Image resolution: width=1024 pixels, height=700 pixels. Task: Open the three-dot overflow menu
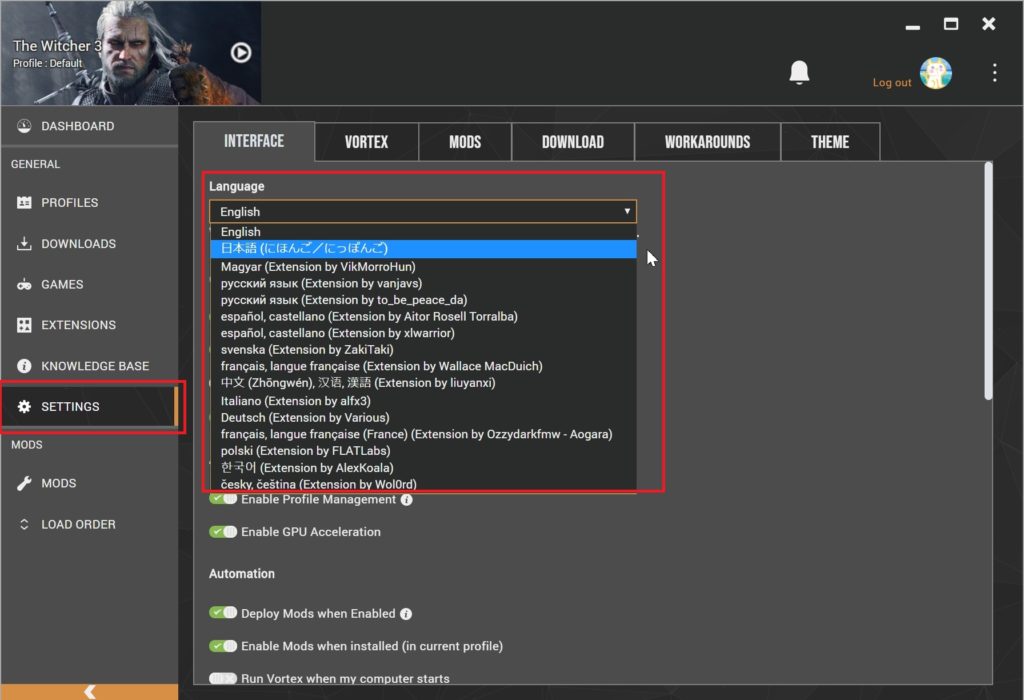click(x=994, y=73)
